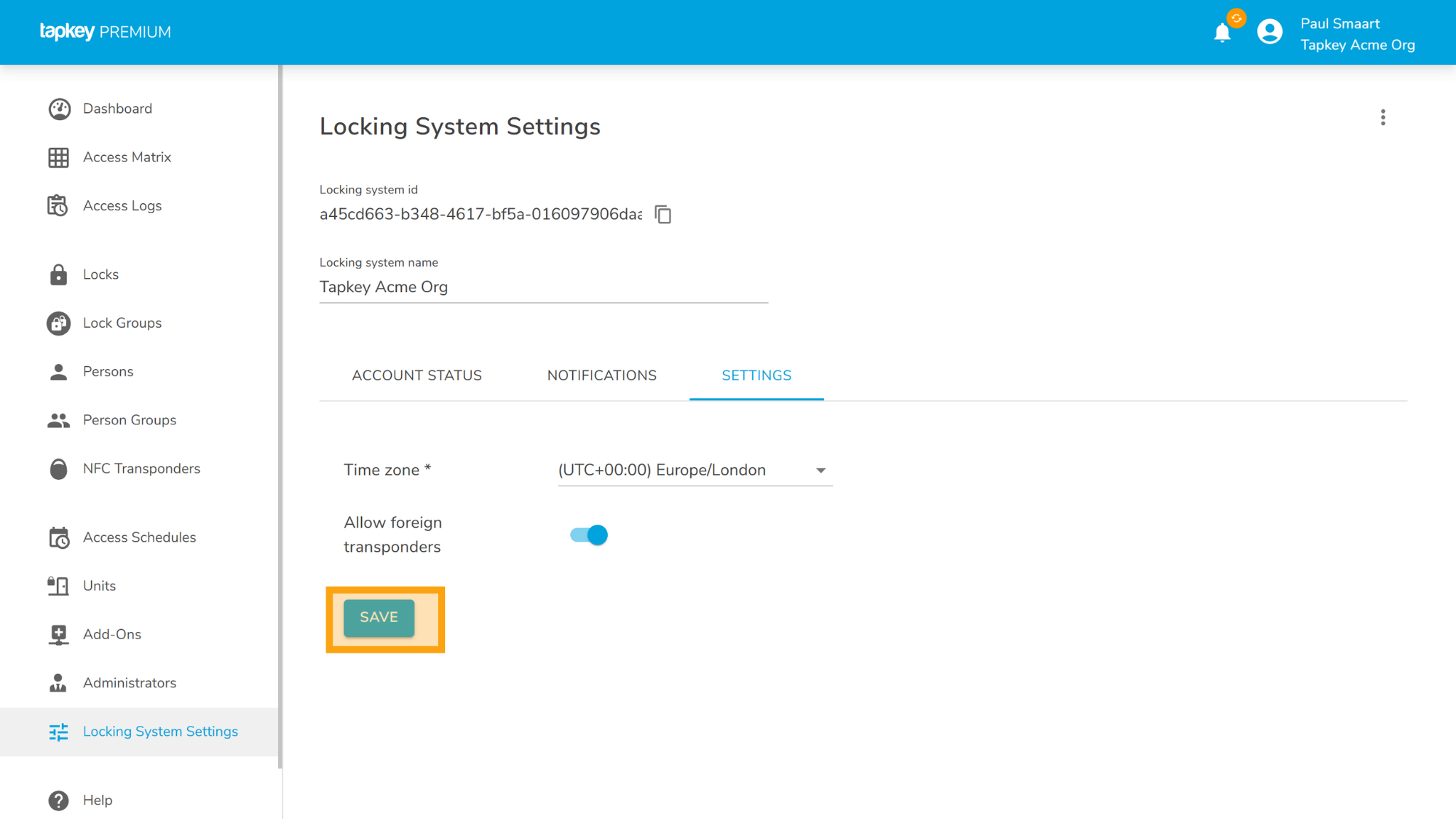The image size is (1456, 819).
Task: Open Access Schedules
Action: [139, 537]
